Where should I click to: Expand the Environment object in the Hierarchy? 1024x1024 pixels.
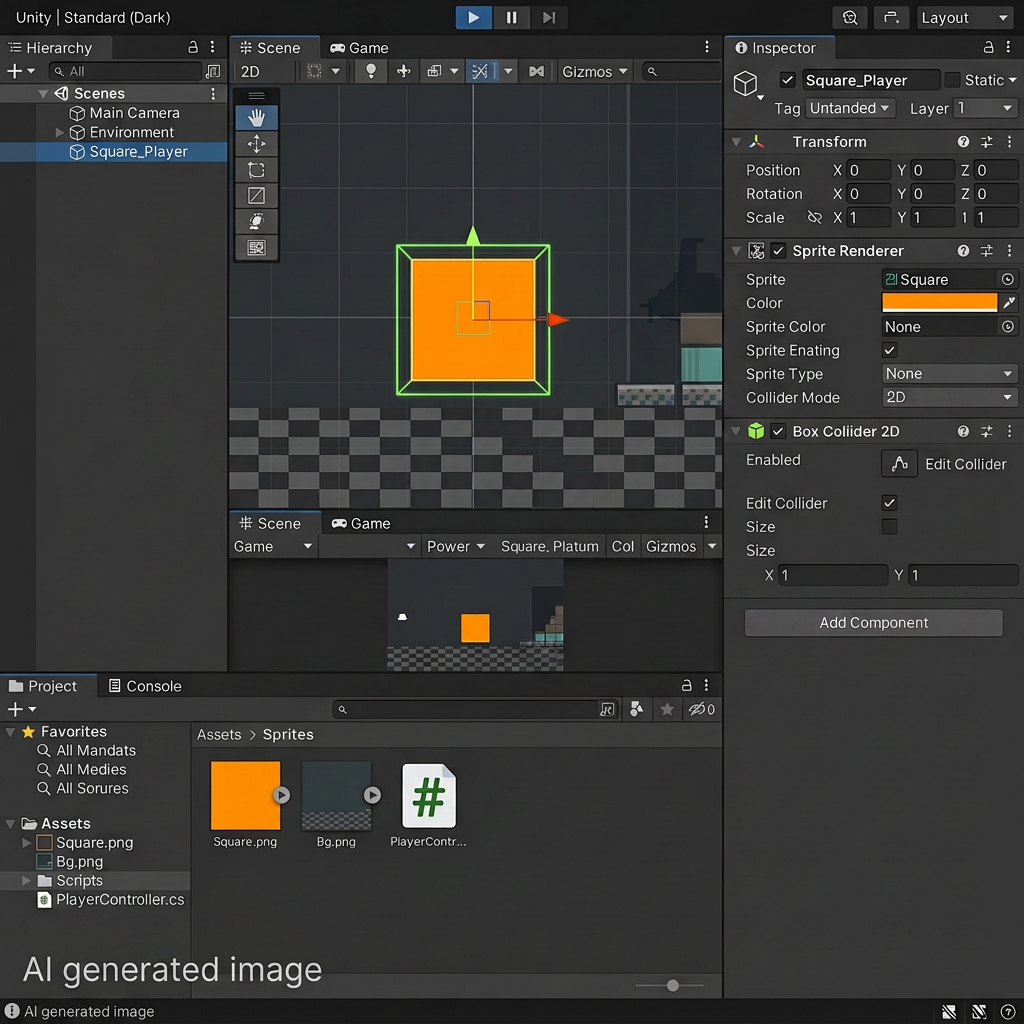click(x=59, y=133)
